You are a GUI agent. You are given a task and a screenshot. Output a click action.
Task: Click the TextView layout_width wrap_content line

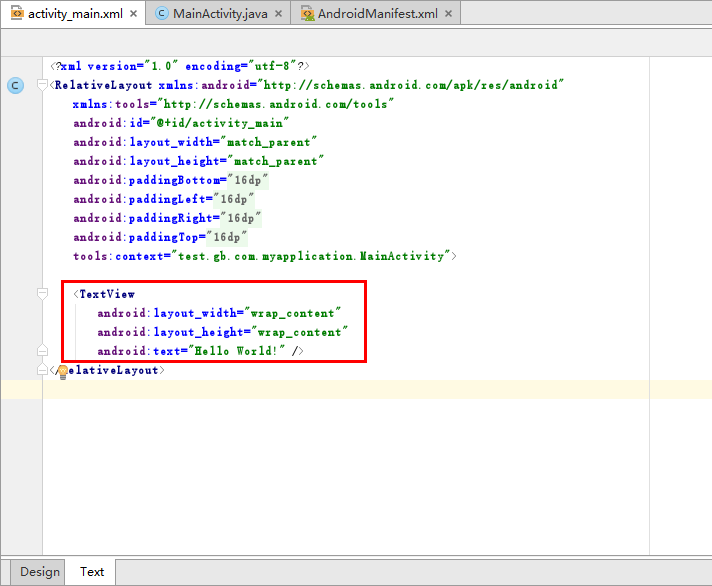pyautogui.click(x=219, y=313)
